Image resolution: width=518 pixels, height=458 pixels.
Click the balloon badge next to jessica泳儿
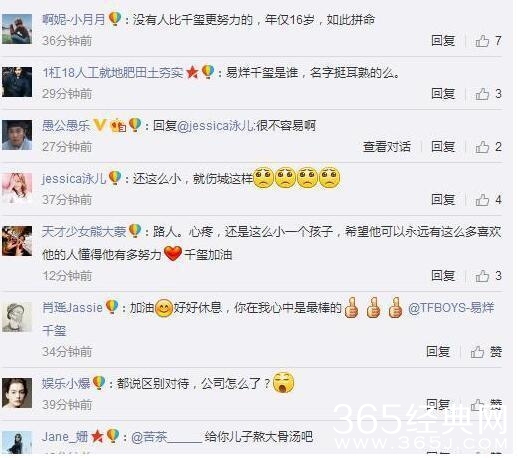point(115,178)
